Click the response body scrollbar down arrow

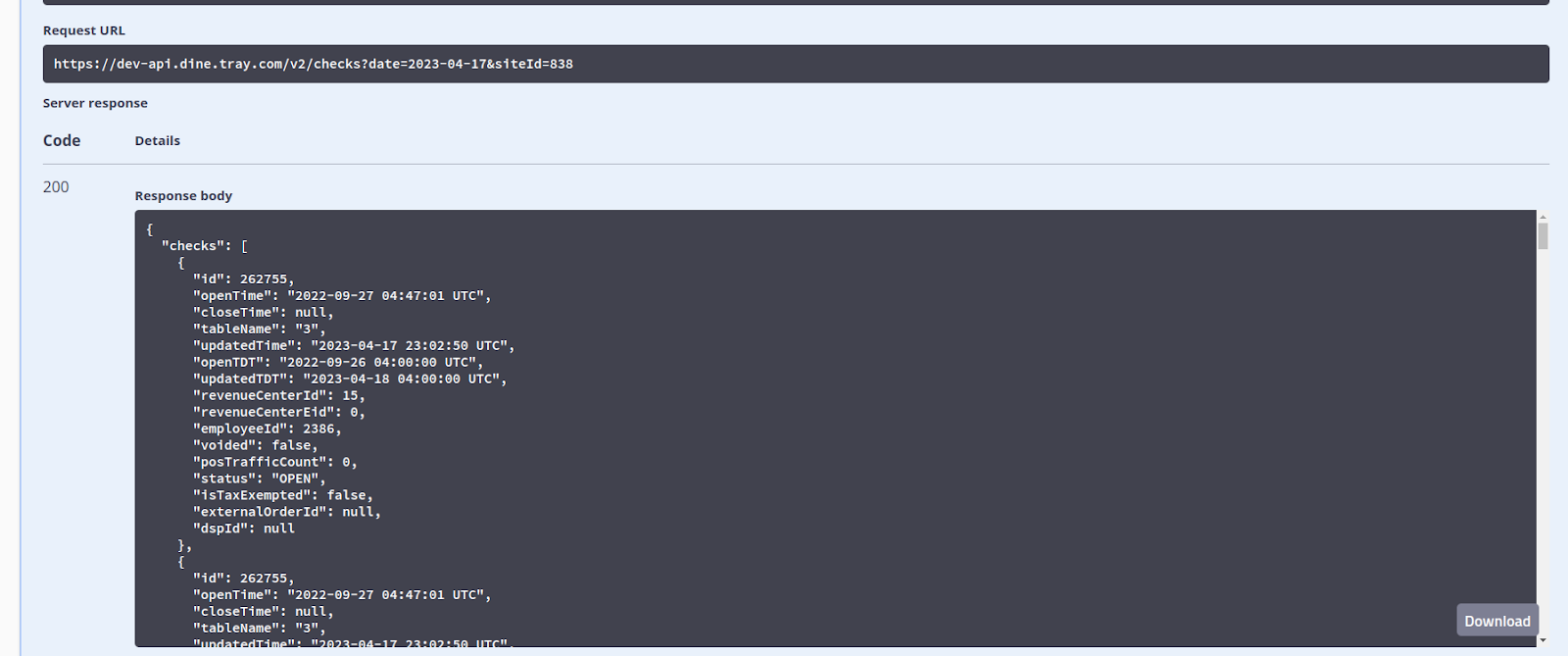point(1543,640)
